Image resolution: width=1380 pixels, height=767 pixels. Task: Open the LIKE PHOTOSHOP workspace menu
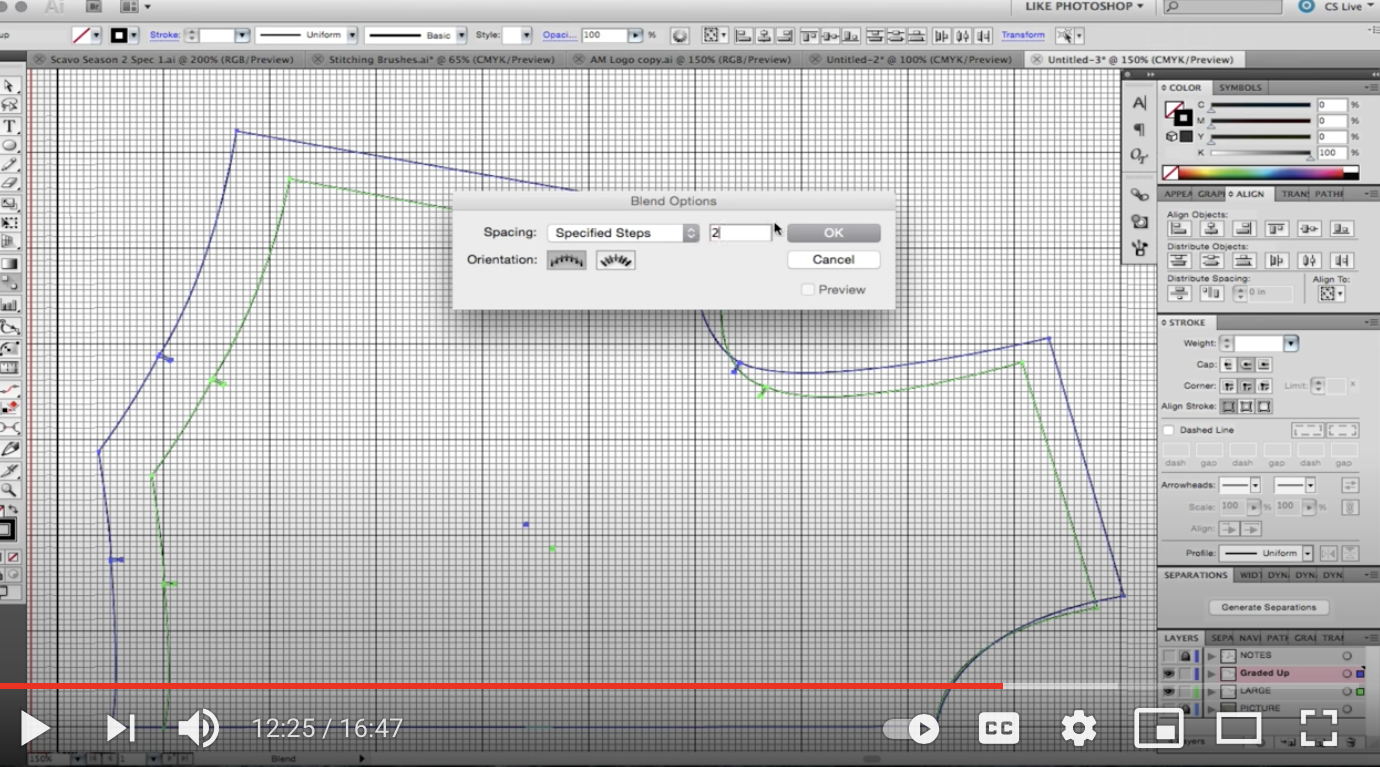[1084, 6]
